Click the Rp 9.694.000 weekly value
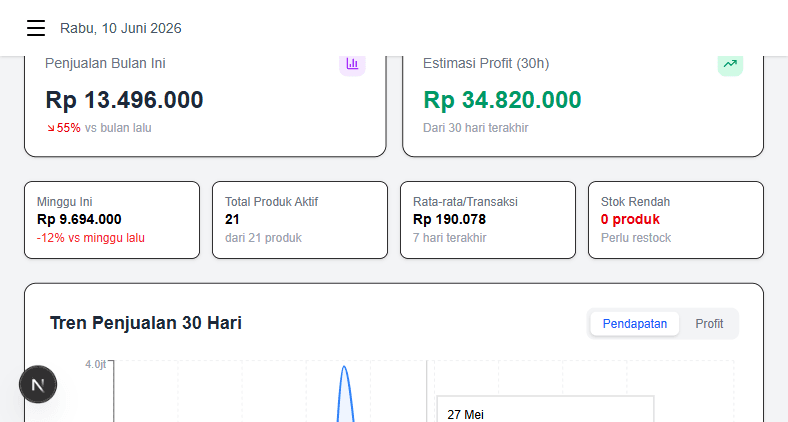This screenshot has width=788, height=422. 79,220
